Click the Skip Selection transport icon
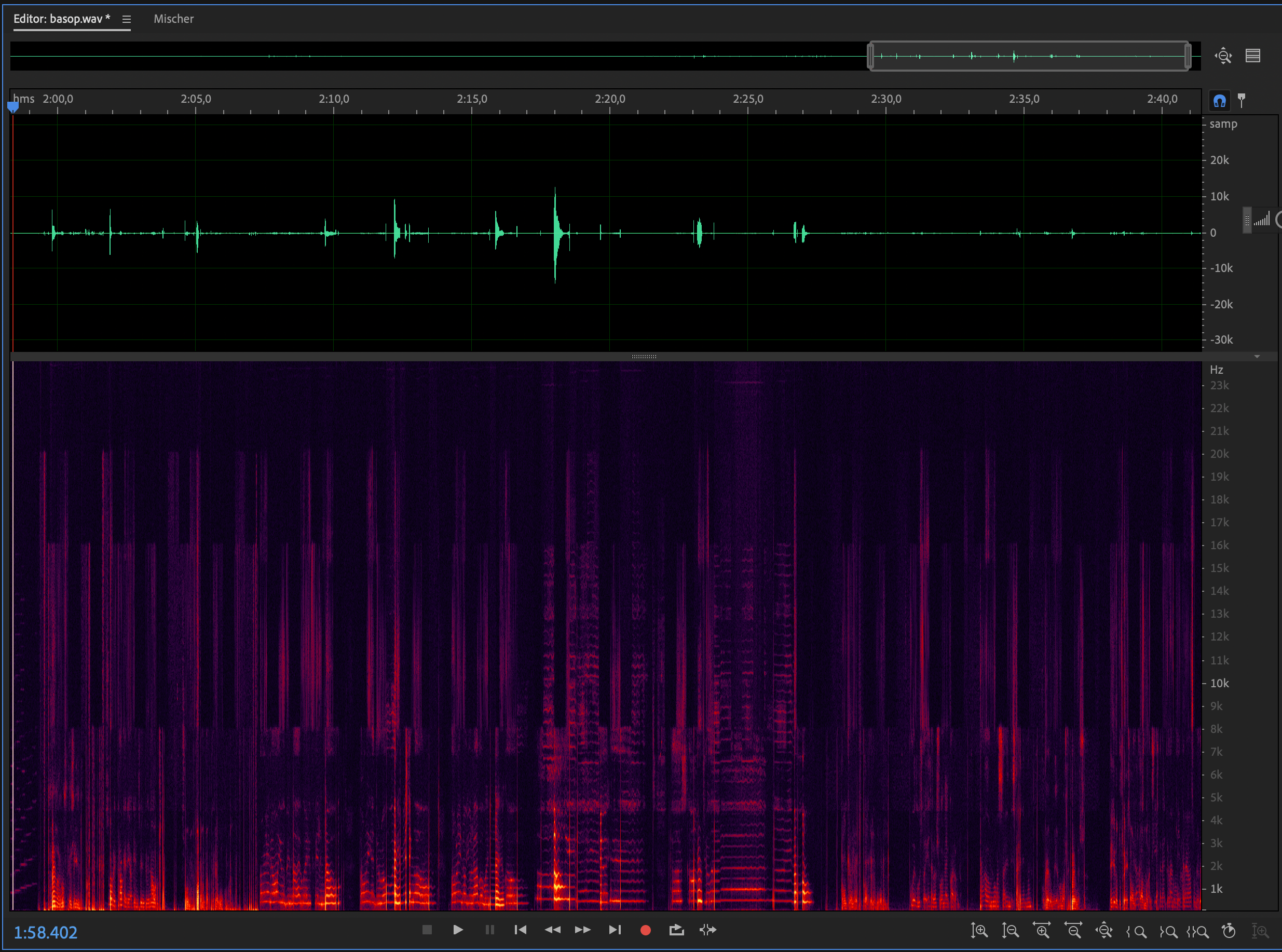1282x952 pixels. (707, 930)
